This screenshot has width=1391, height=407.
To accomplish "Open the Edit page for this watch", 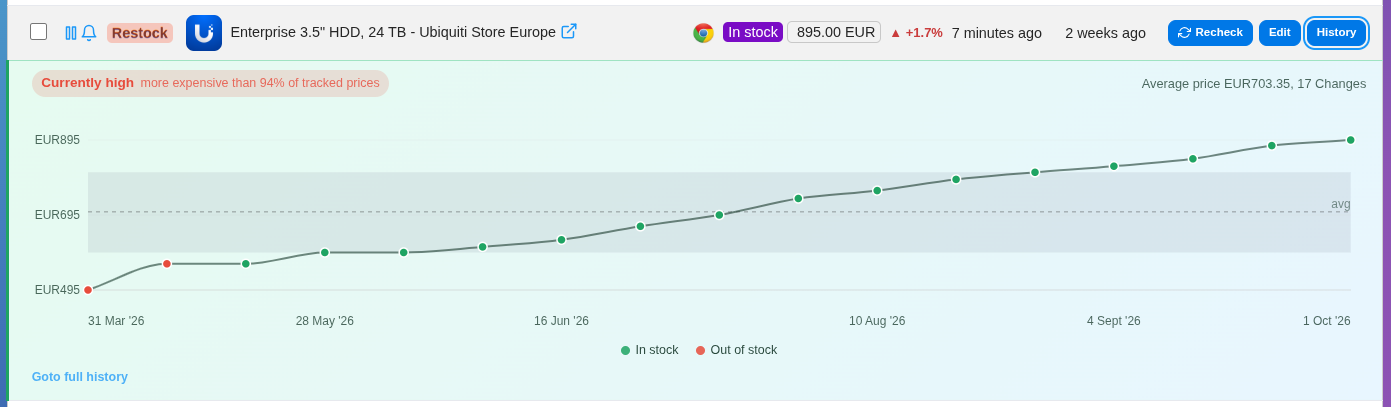I will point(1280,33).
